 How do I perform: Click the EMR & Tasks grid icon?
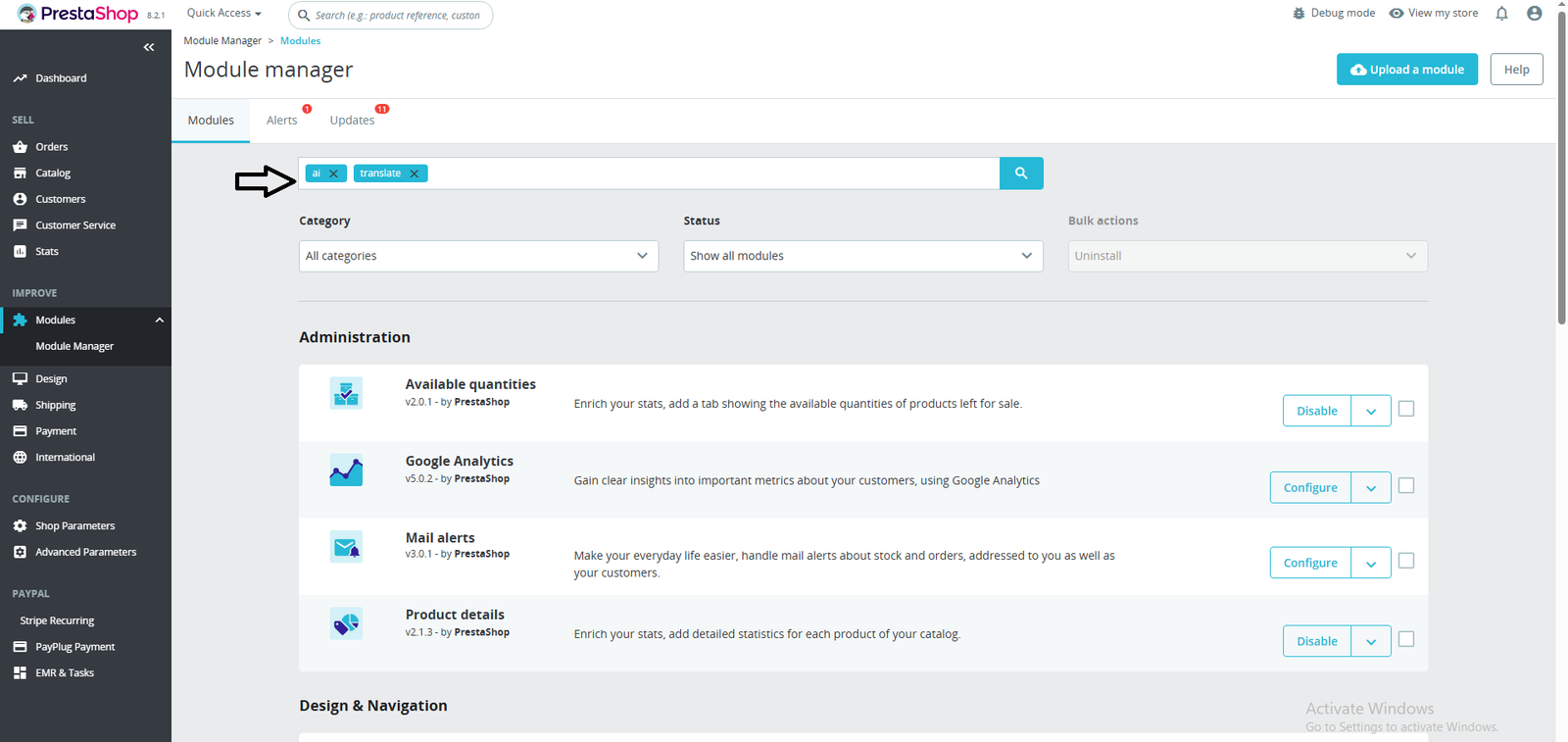click(x=20, y=673)
